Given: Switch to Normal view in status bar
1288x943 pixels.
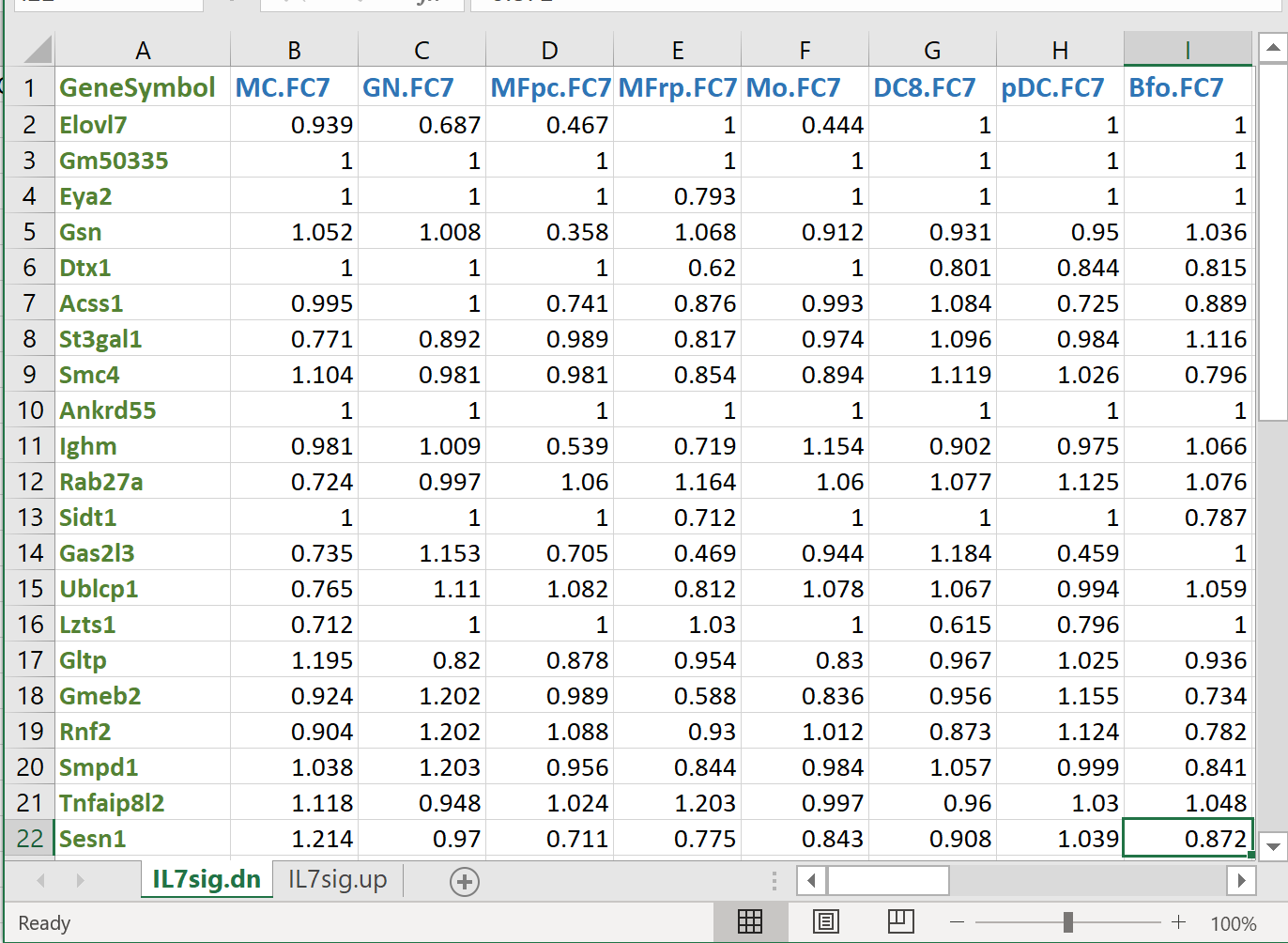Looking at the screenshot, I should 750,922.
